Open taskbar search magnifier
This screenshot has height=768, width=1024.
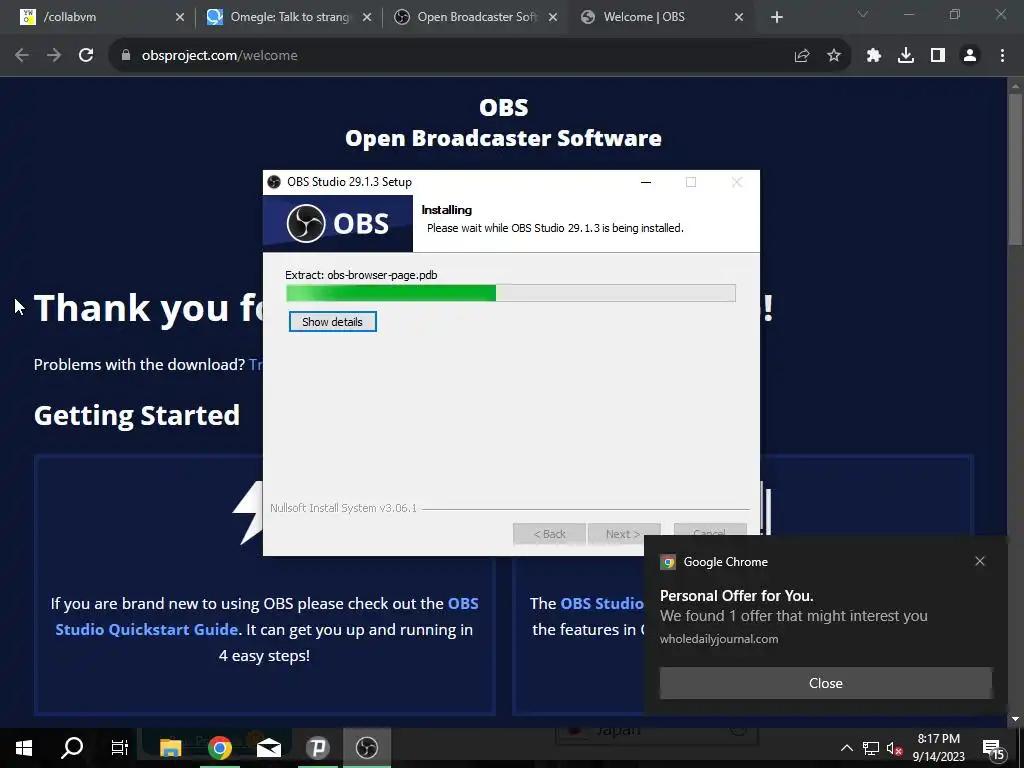point(72,748)
